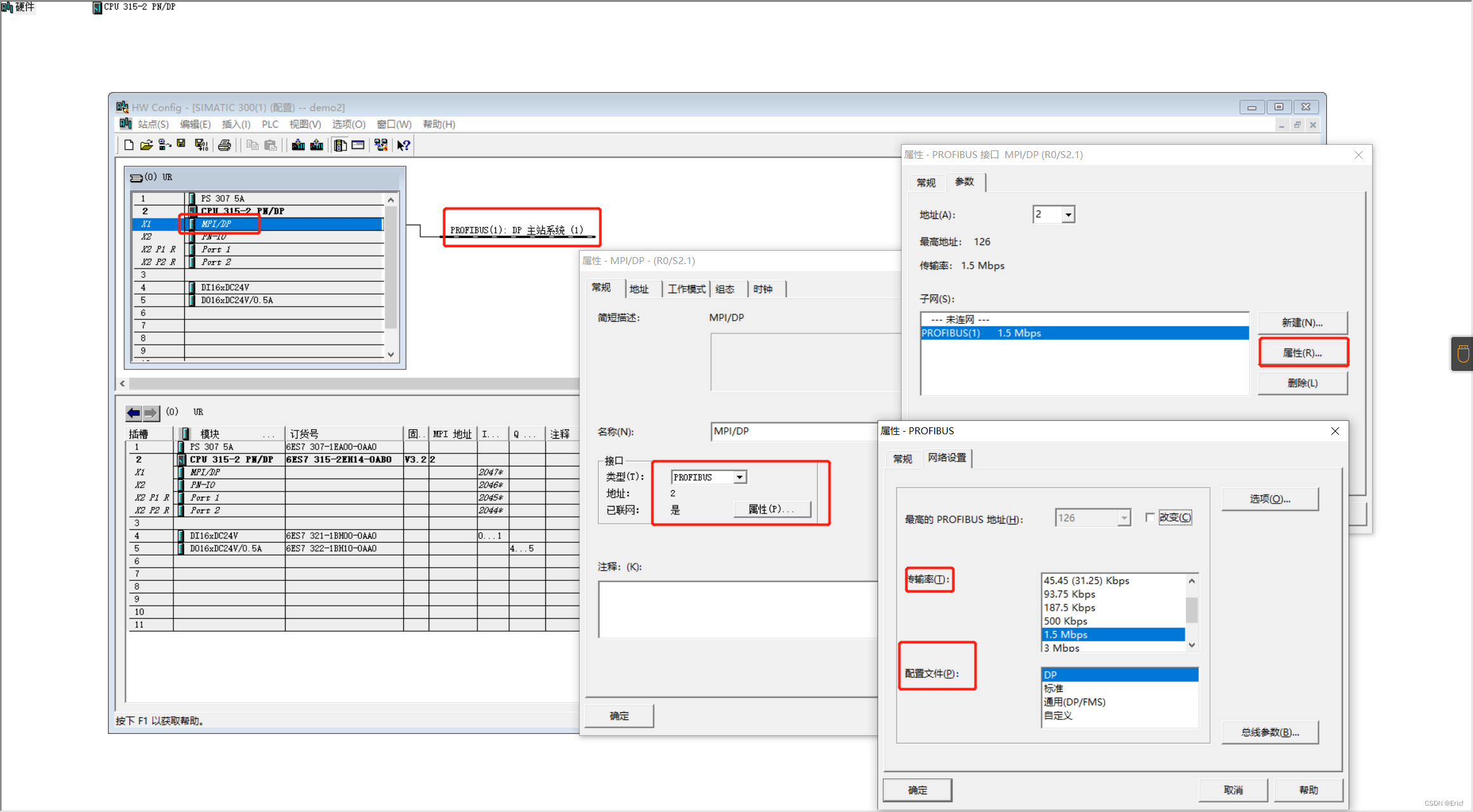Click the 帮助 button in PROFIBUS dialog
This screenshot has height=812, width=1473.
tap(1309, 790)
